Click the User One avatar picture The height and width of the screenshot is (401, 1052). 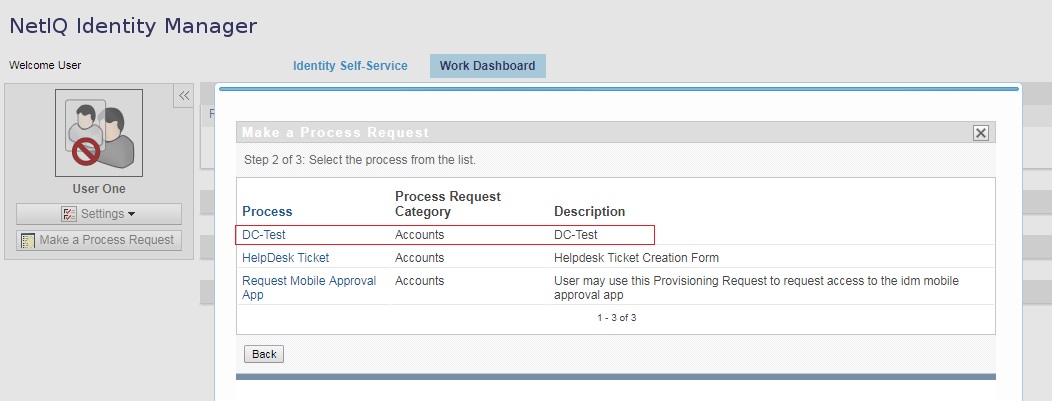(99, 133)
